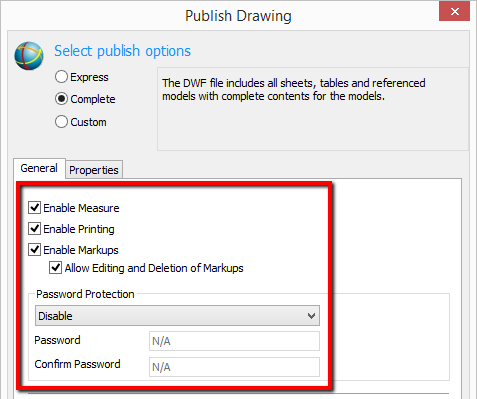The height and width of the screenshot is (399, 477).
Task: Click the dropdown arrow next to Disable
Action: click(x=311, y=316)
